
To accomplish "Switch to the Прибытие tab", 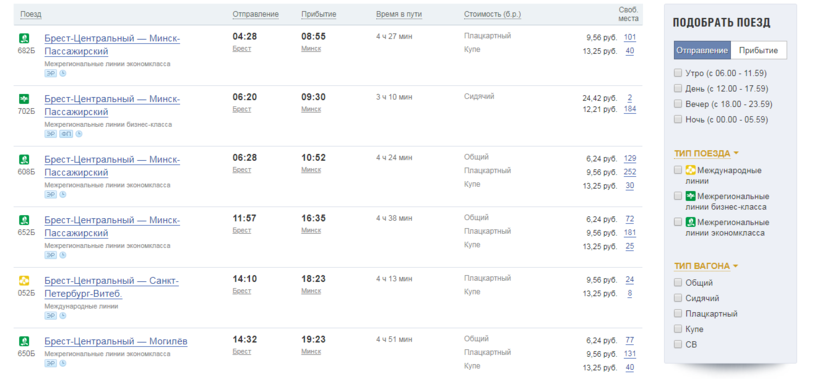I will pos(758,50).
